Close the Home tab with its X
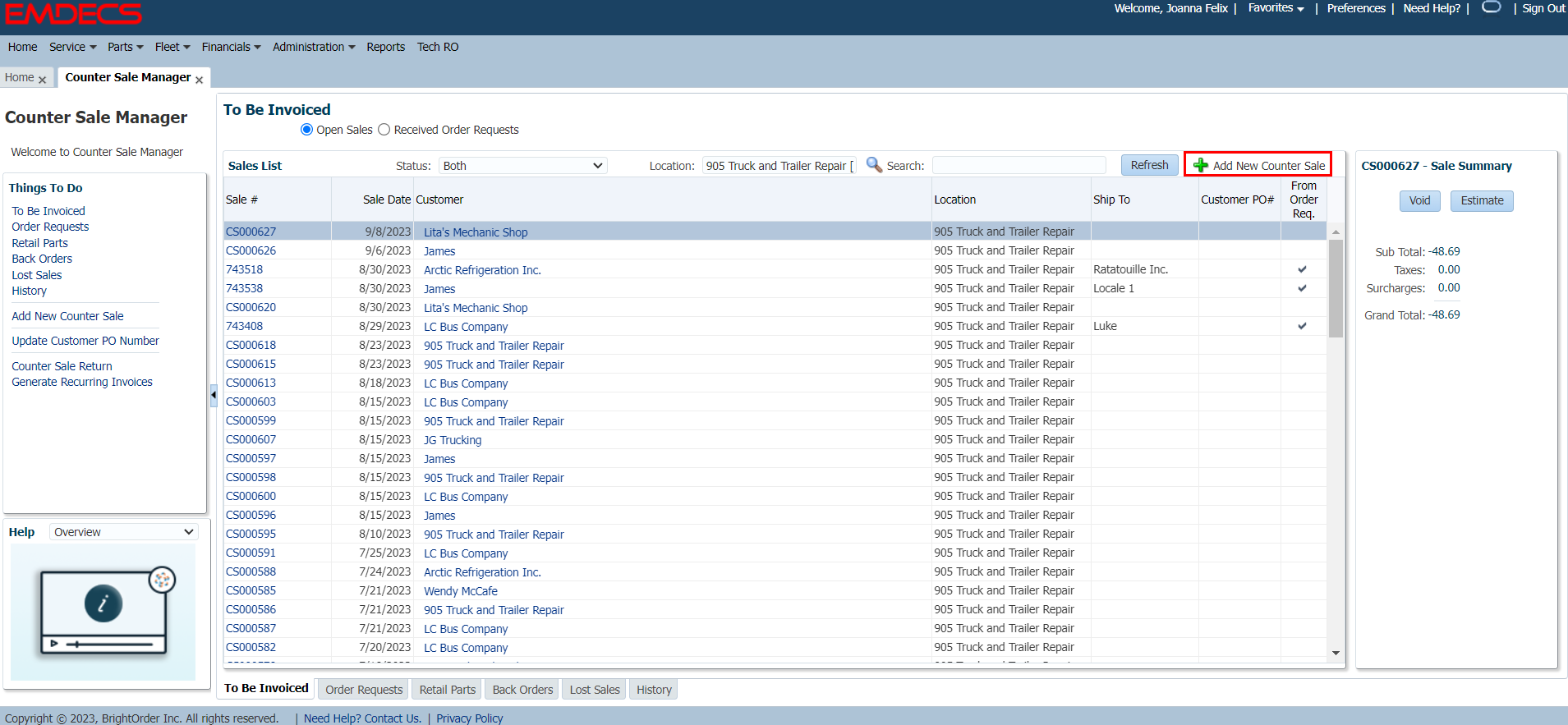 click(x=42, y=80)
